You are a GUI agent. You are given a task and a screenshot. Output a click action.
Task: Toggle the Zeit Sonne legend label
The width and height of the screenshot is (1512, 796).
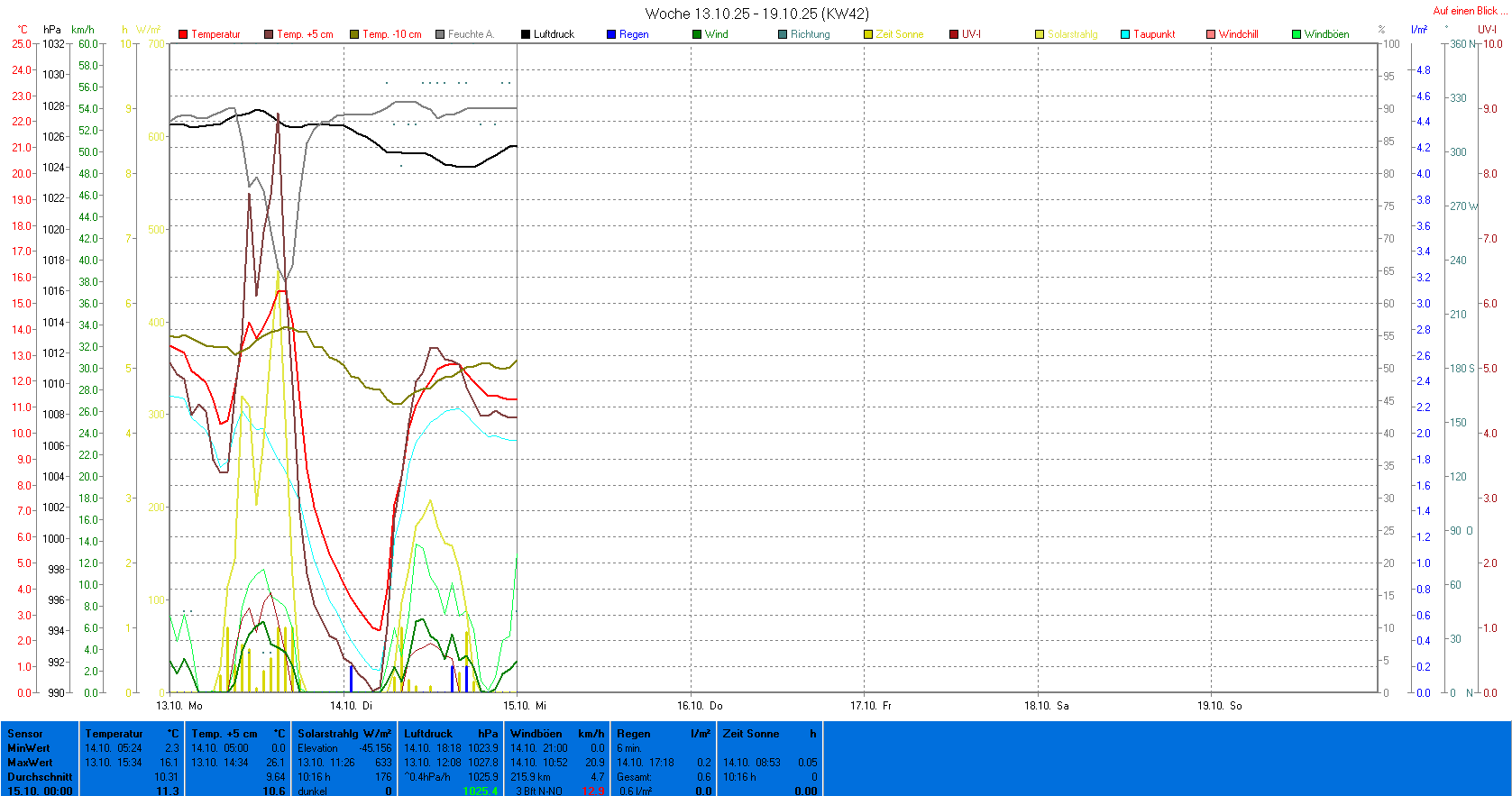tap(899, 34)
